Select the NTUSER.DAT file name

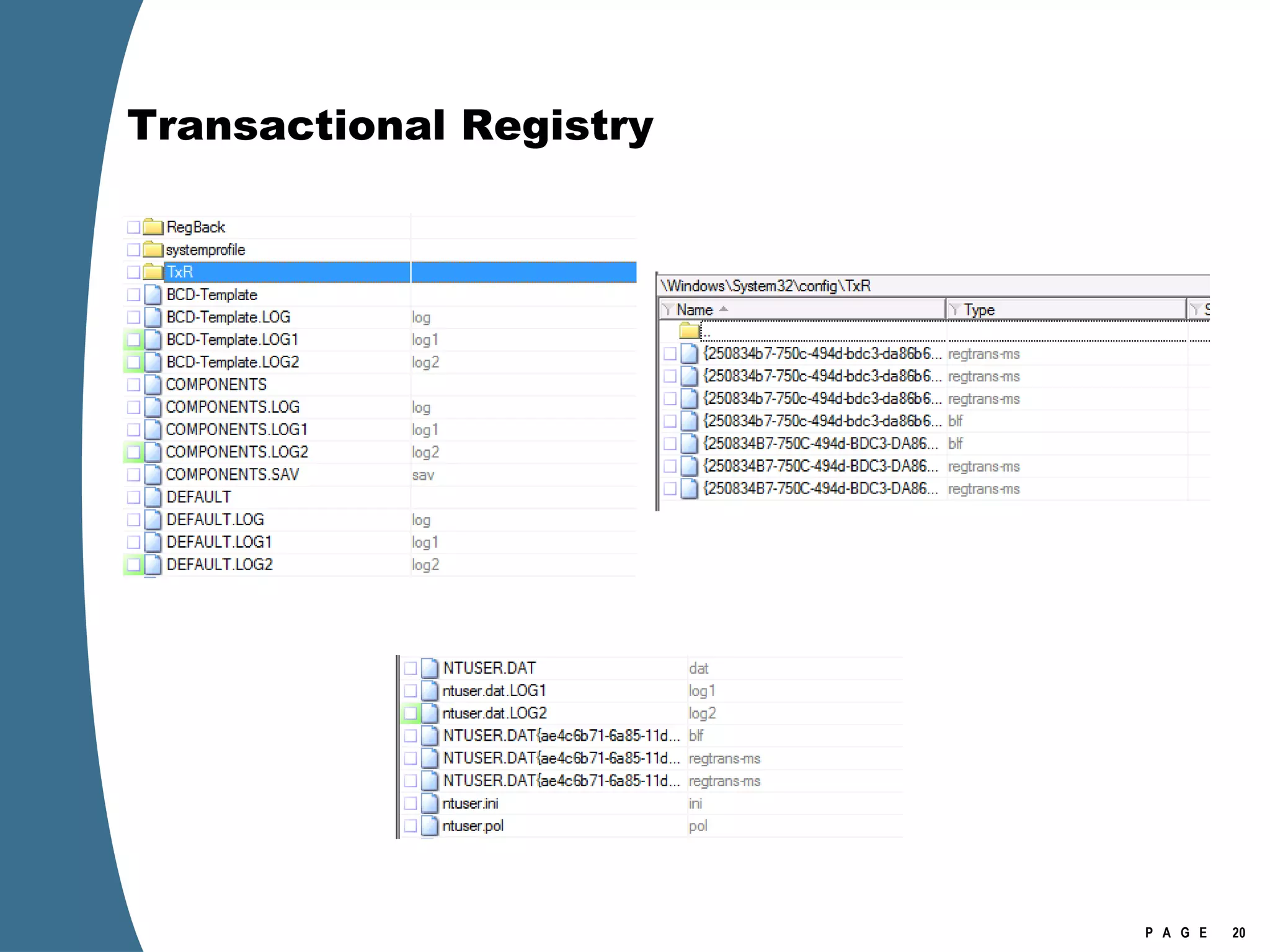(489, 668)
